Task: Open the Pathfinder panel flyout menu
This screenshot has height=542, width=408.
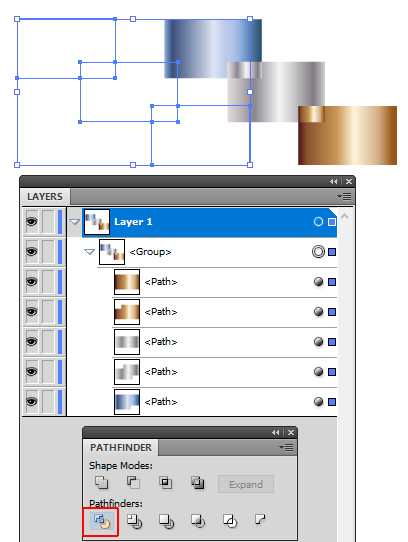Action: click(x=286, y=448)
